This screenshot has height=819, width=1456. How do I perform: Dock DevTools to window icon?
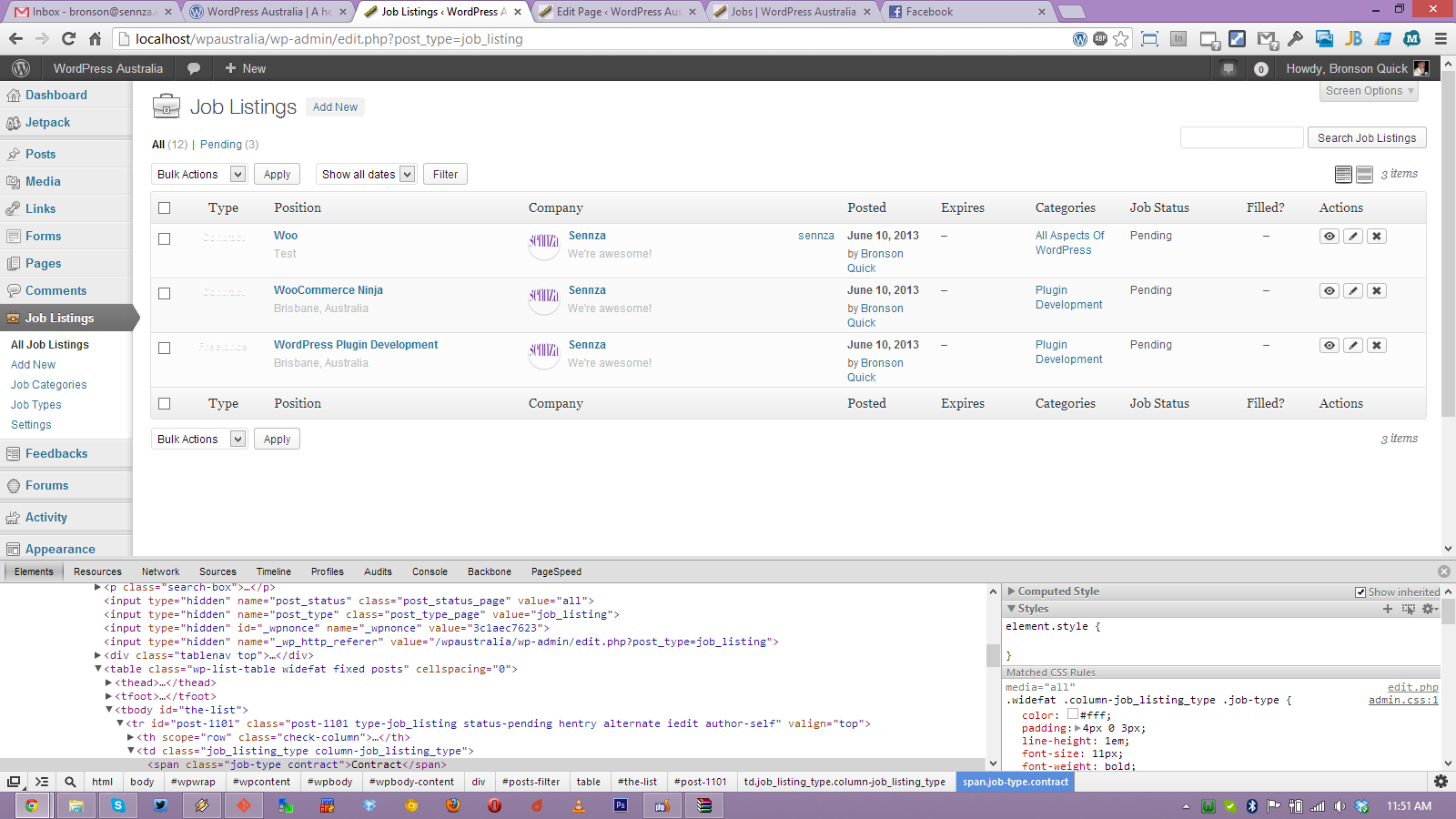14,782
